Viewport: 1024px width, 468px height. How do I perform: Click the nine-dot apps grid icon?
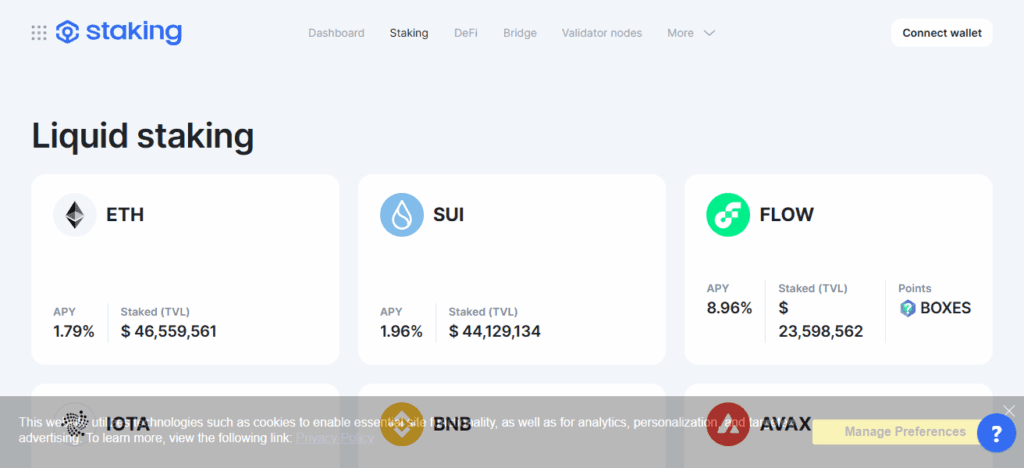tap(39, 33)
